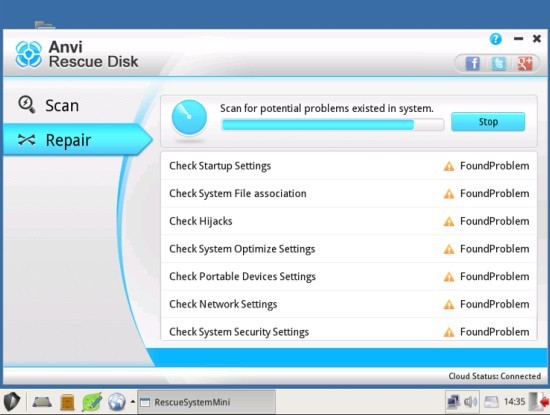The image size is (550, 415).
Task: Click the Scan magnifier icon
Action: [x=27, y=105]
